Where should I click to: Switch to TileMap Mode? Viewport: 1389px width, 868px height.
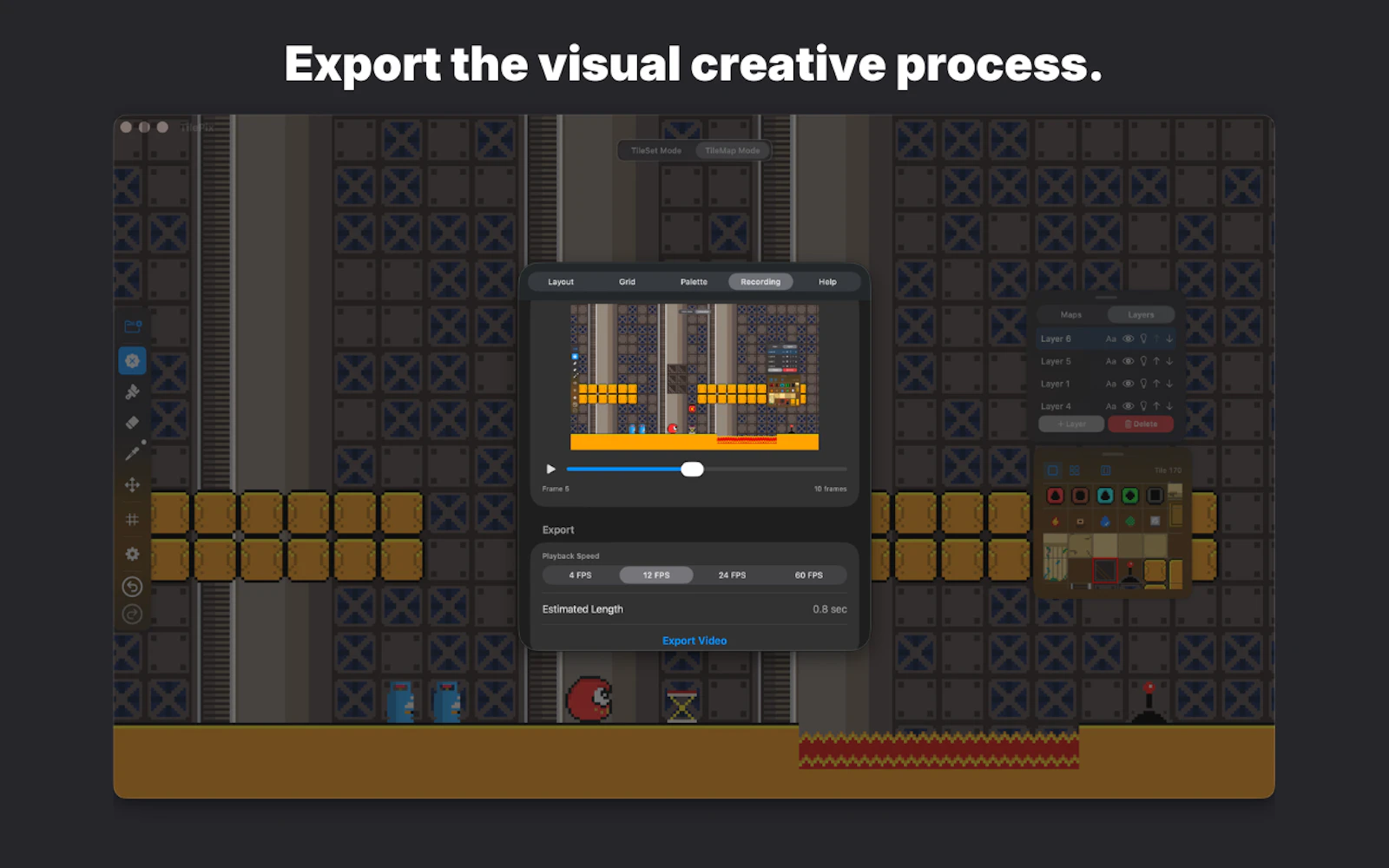(x=732, y=150)
